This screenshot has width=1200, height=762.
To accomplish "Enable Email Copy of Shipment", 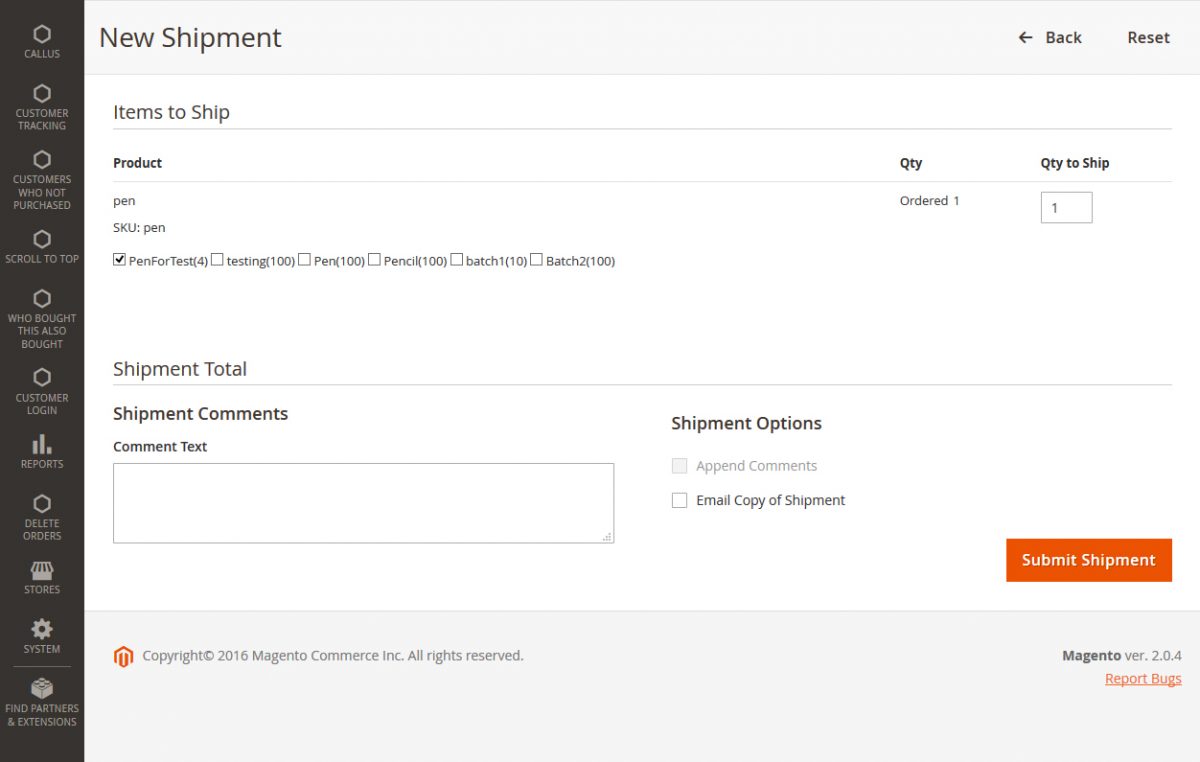I will pyautogui.click(x=679, y=500).
